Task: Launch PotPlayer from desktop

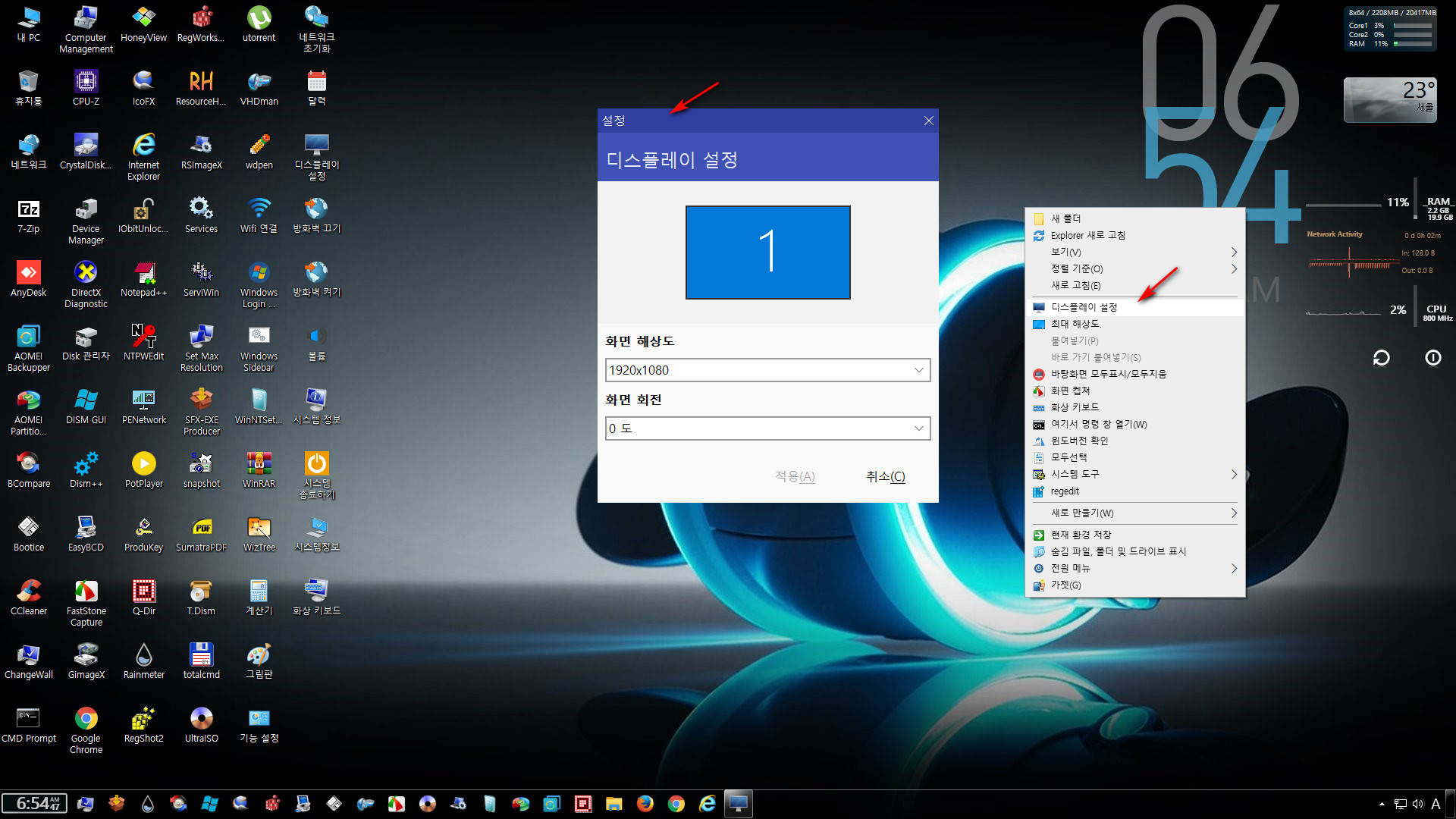Action: click(x=143, y=469)
